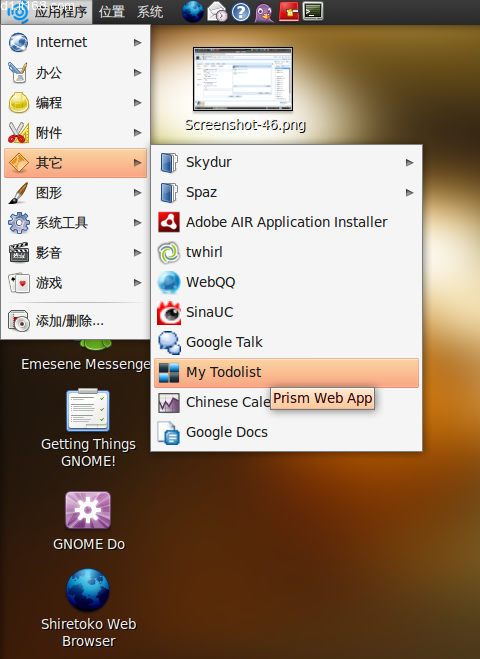Click the red lock panel launcher icon
Image resolution: width=480 pixels, height=659 pixels.
pos(289,11)
